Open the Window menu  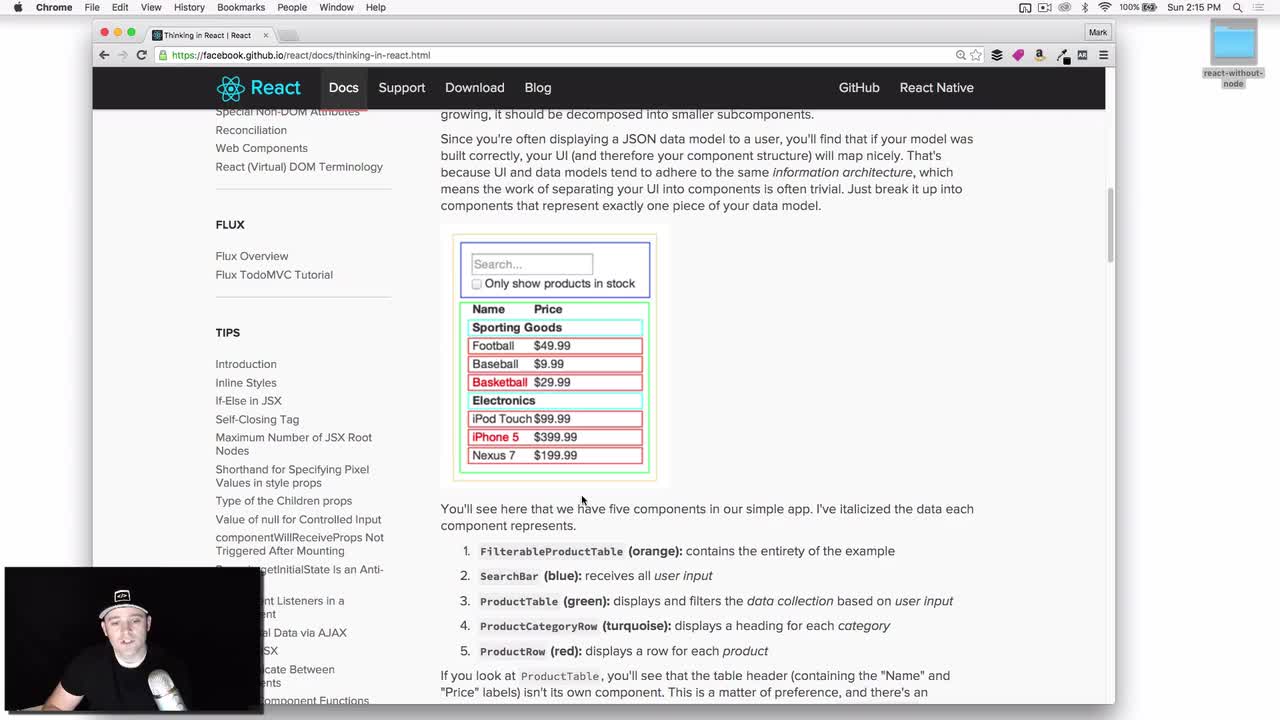(336, 7)
